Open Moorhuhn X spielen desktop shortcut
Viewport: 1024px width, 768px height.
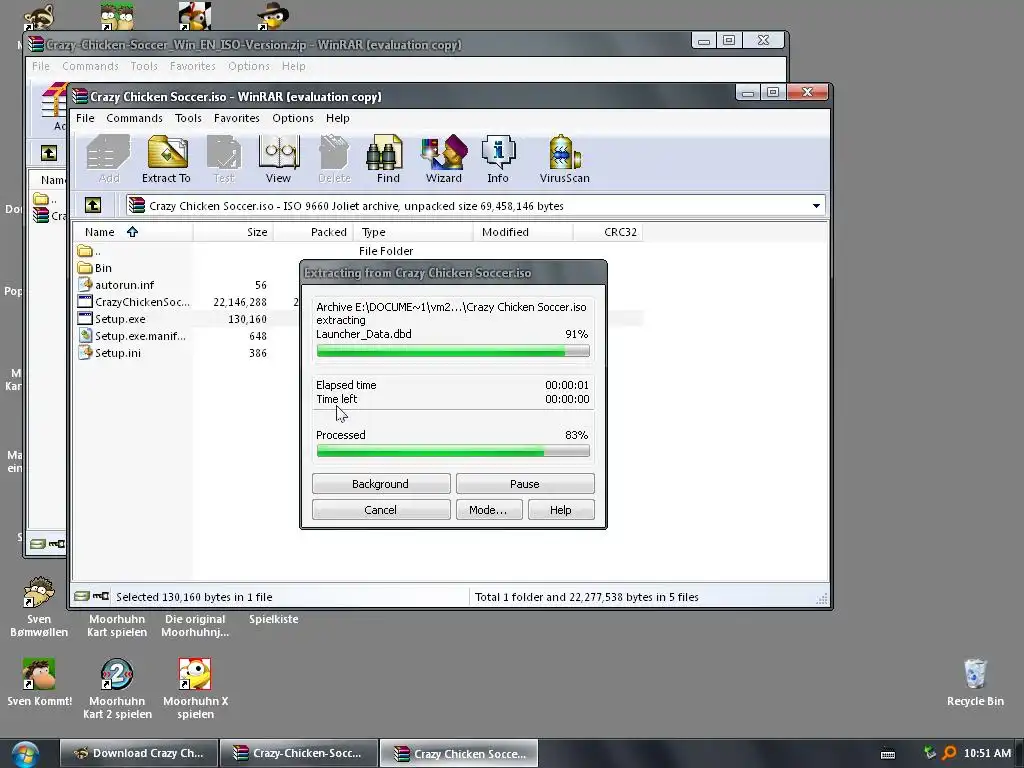195,689
